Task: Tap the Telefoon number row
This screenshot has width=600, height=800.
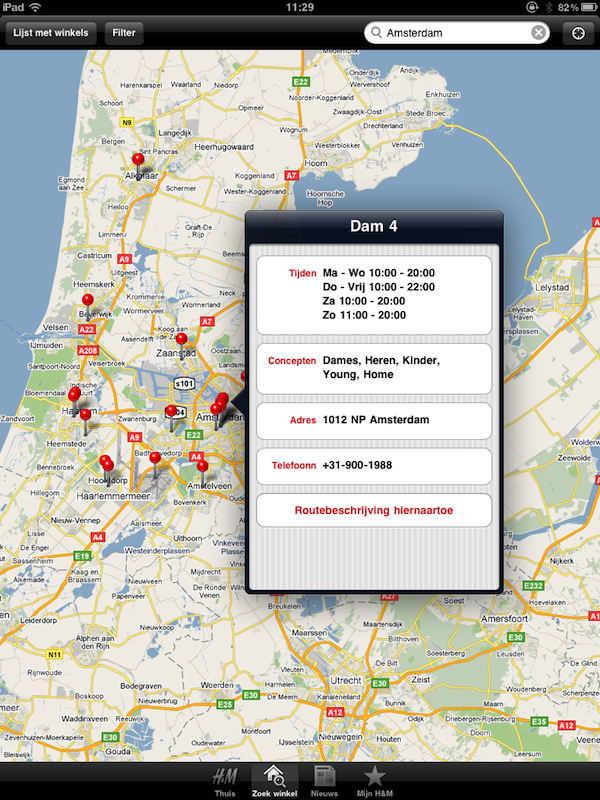Action: pos(374,466)
